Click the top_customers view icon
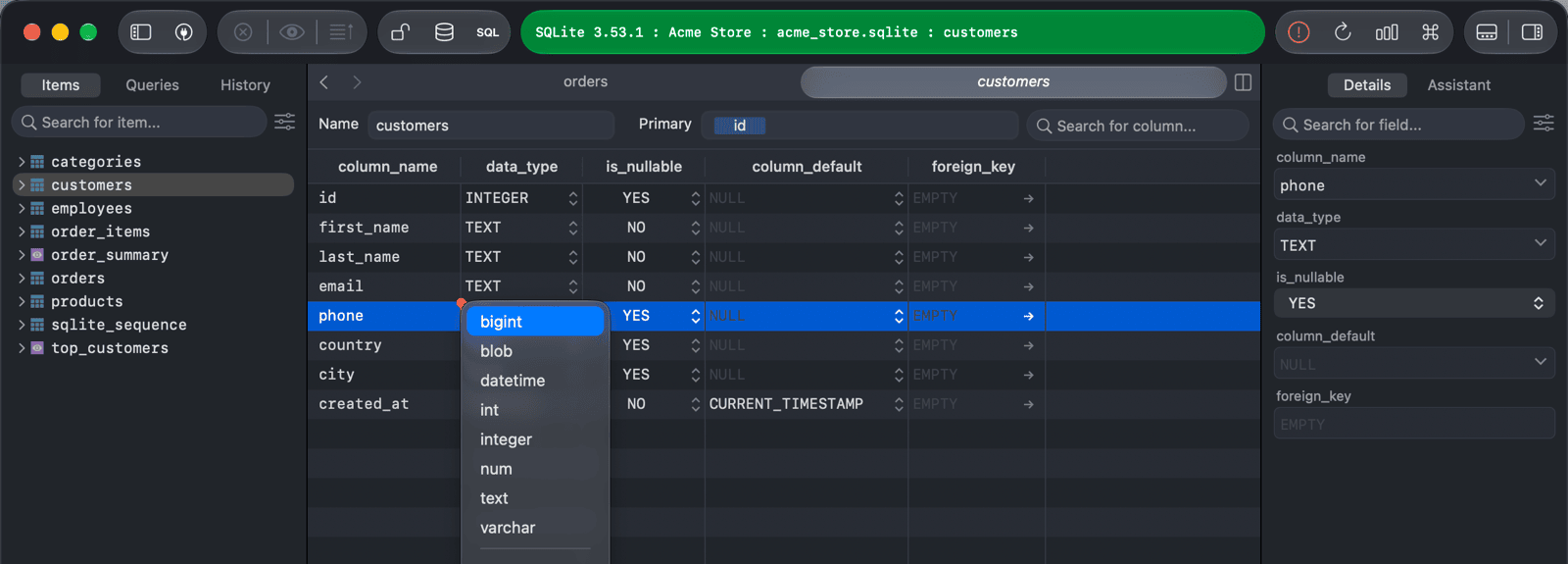The width and height of the screenshot is (1568, 564). tap(37, 348)
